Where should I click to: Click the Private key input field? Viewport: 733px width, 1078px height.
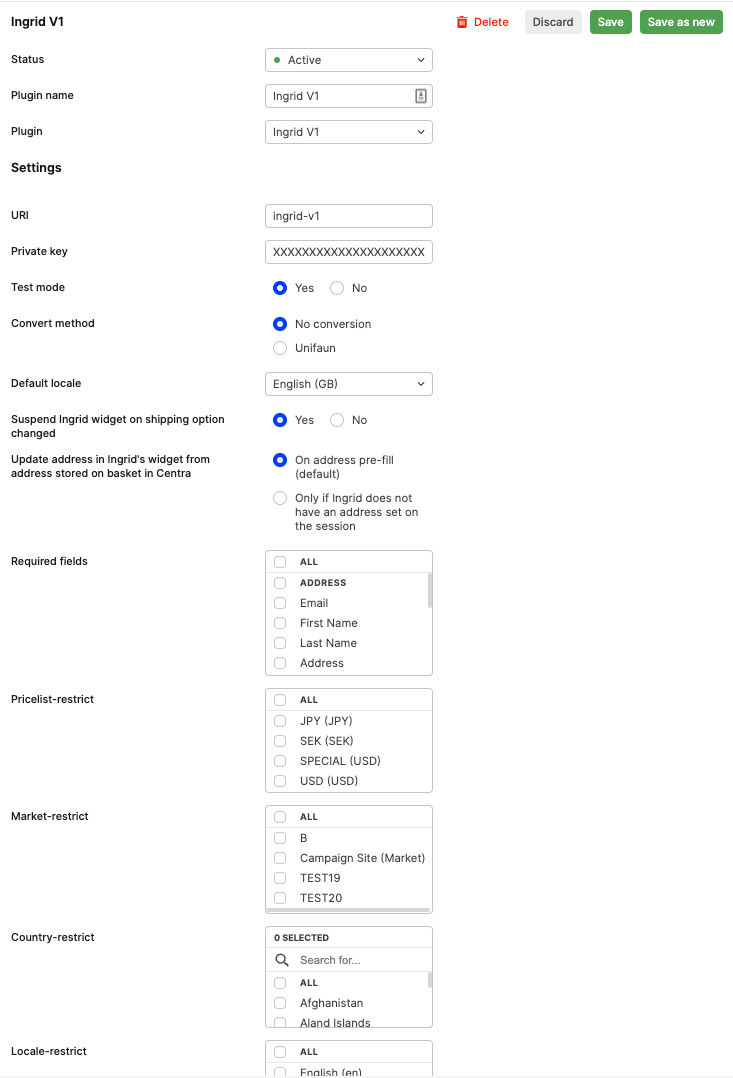(348, 252)
